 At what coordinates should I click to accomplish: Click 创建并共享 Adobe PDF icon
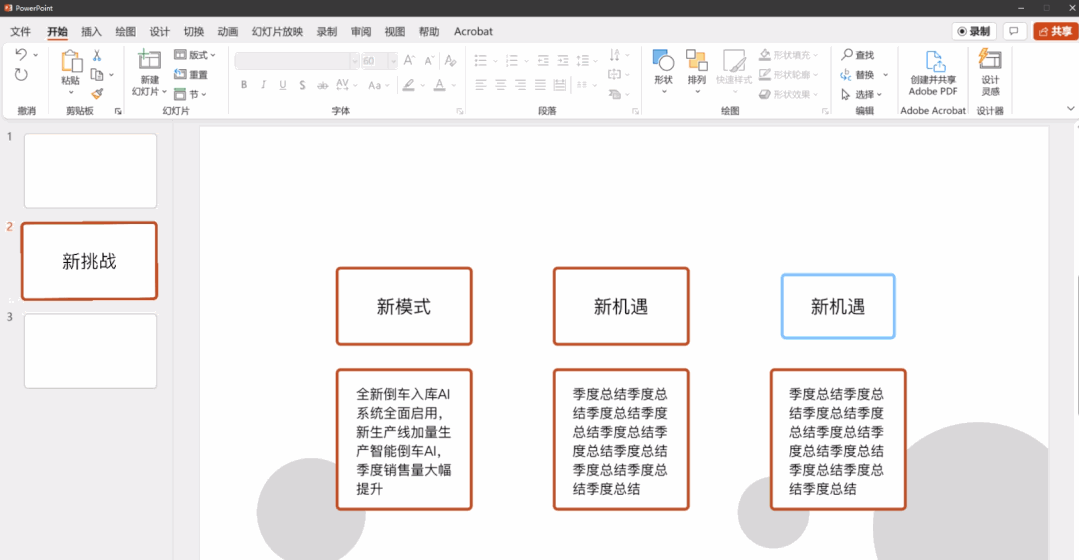(933, 72)
